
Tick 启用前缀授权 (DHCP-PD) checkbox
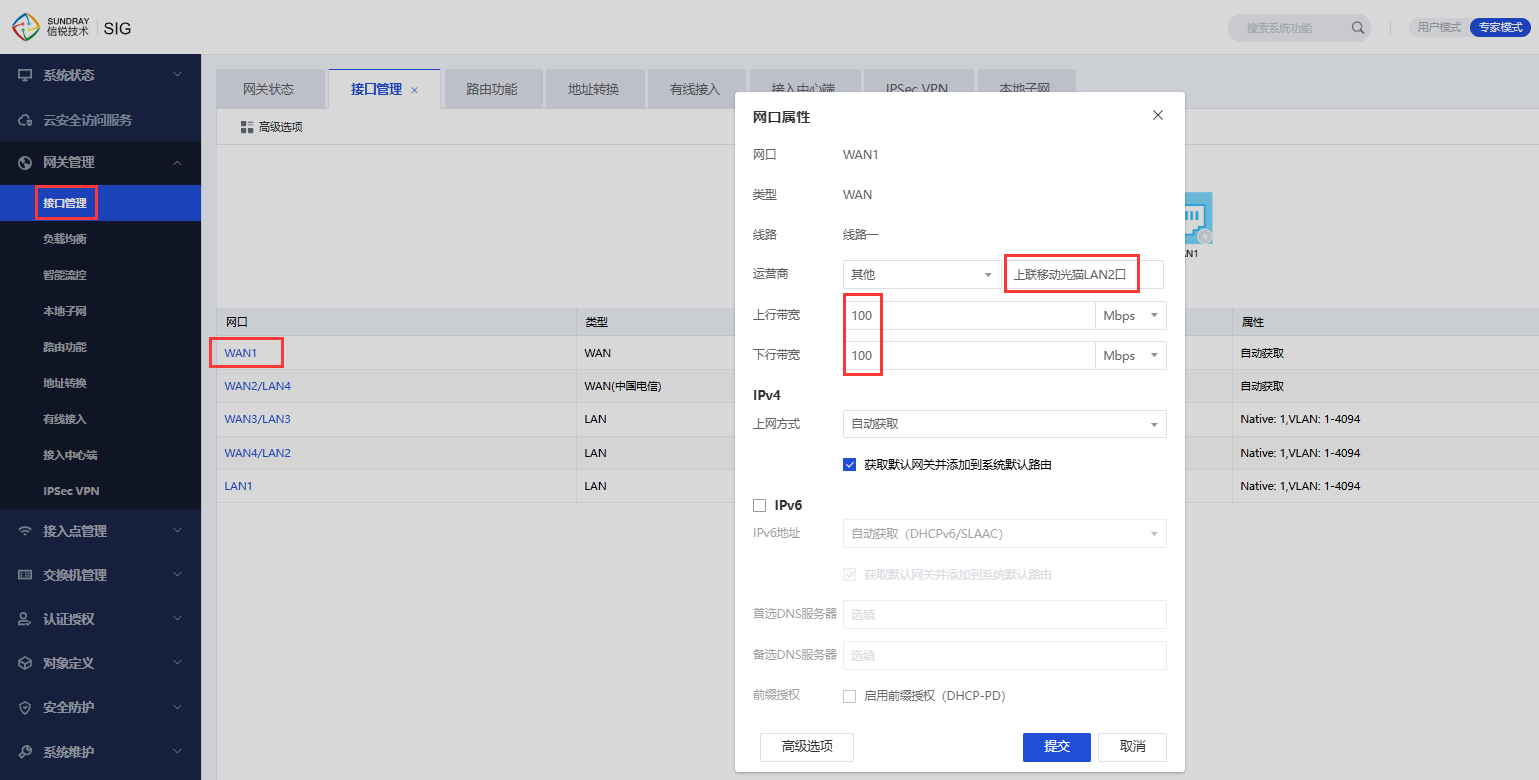850,696
